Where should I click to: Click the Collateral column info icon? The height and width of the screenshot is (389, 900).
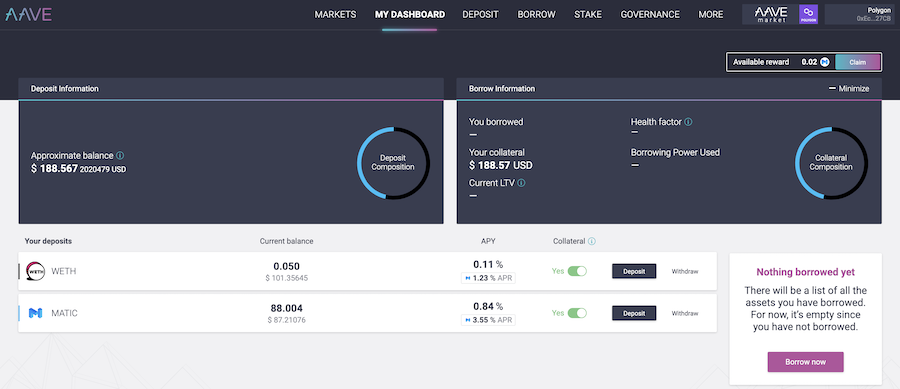click(x=592, y=241)
